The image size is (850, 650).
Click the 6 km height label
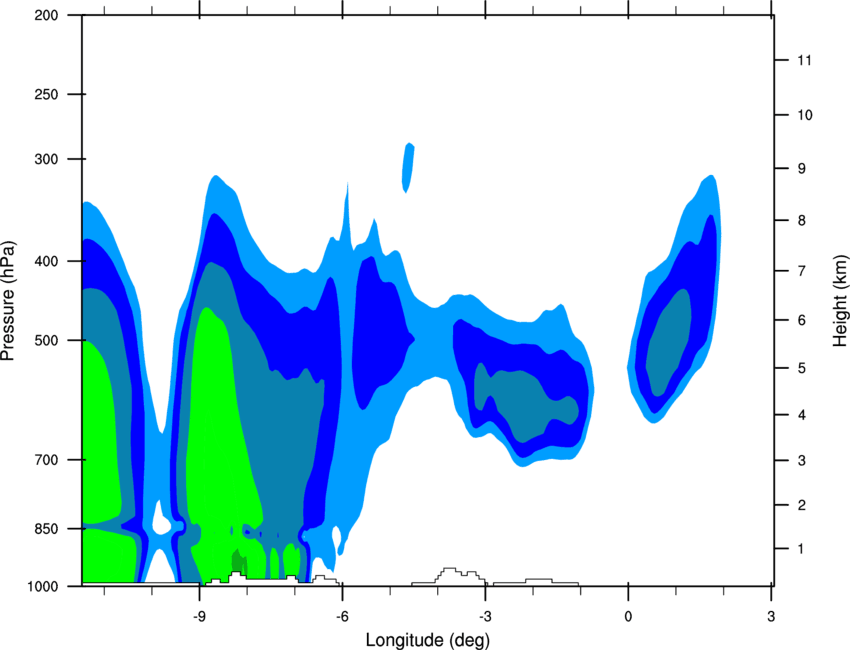point(802,320)
